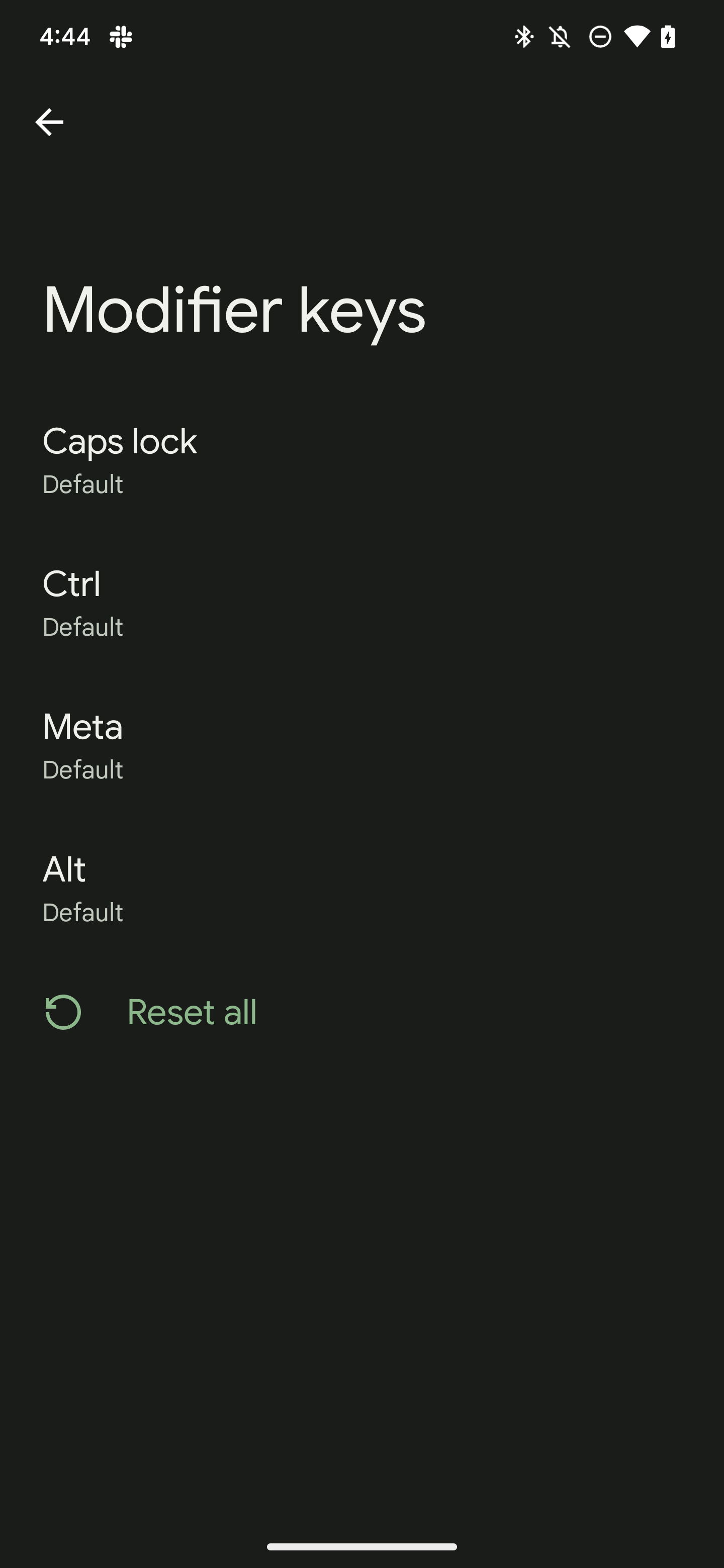The width and height of the screenshot is (724, 1568).
Task: Tap the Default value under Ctrl
Action: click(x=83, y=628)
